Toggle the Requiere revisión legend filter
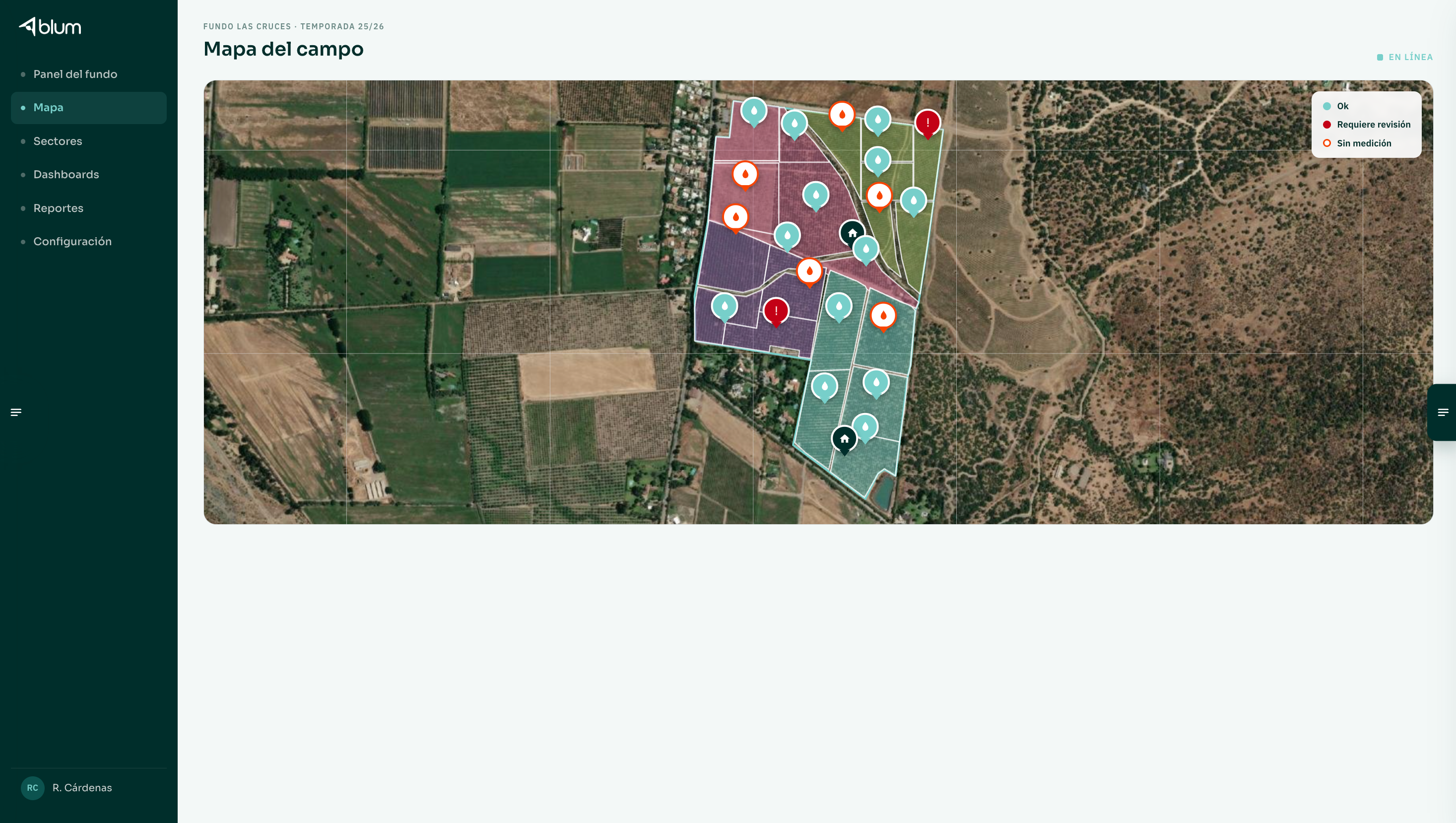1456x823 pixels. click(1367, 125)
